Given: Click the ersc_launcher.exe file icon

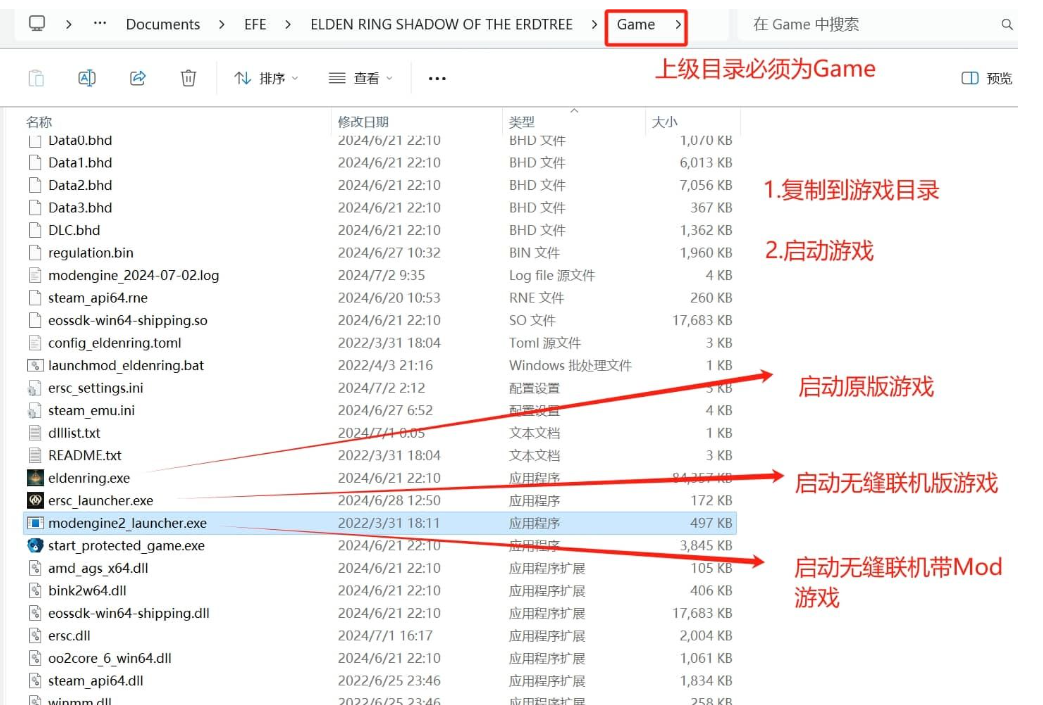Looking at the screenshot, I should point(35,500).
